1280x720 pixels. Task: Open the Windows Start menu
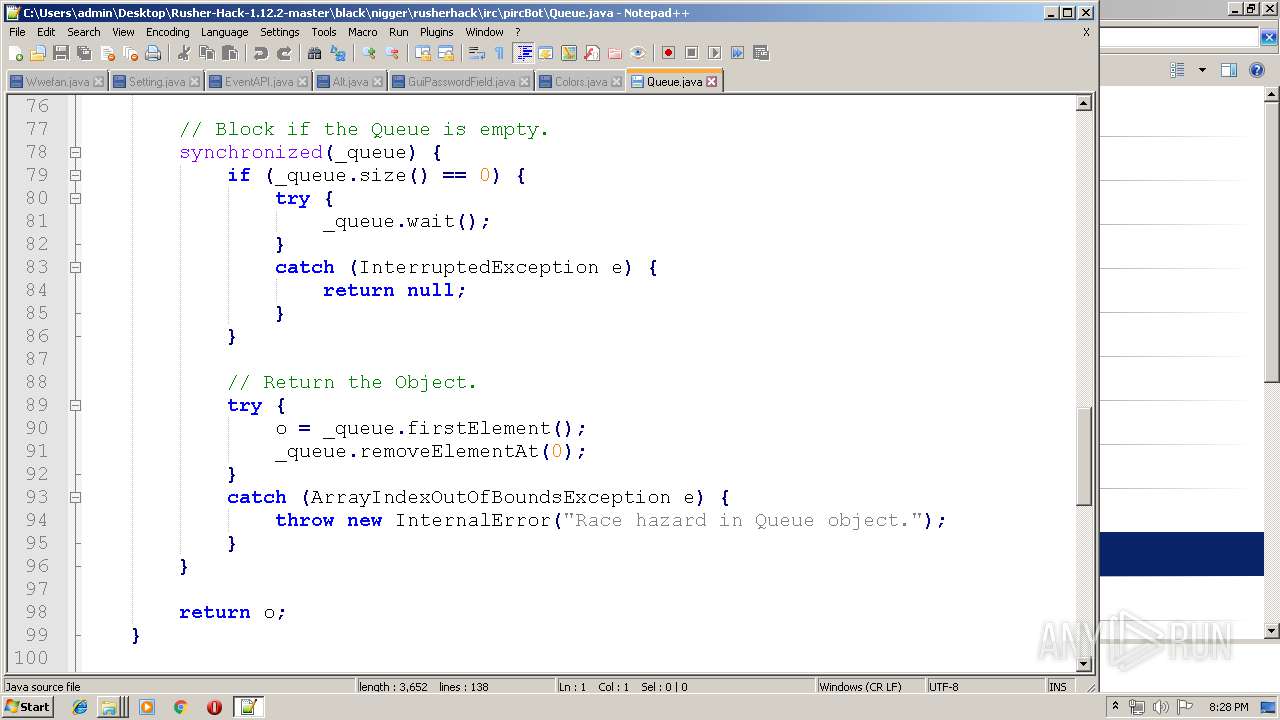pyautogui.click(x=28, y=707)
